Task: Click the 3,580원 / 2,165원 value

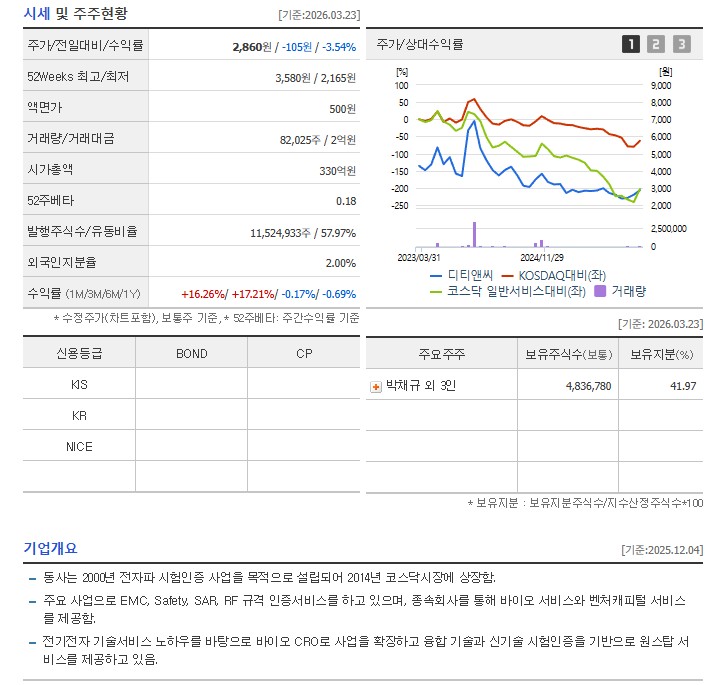Action: [x=315, y=78]
